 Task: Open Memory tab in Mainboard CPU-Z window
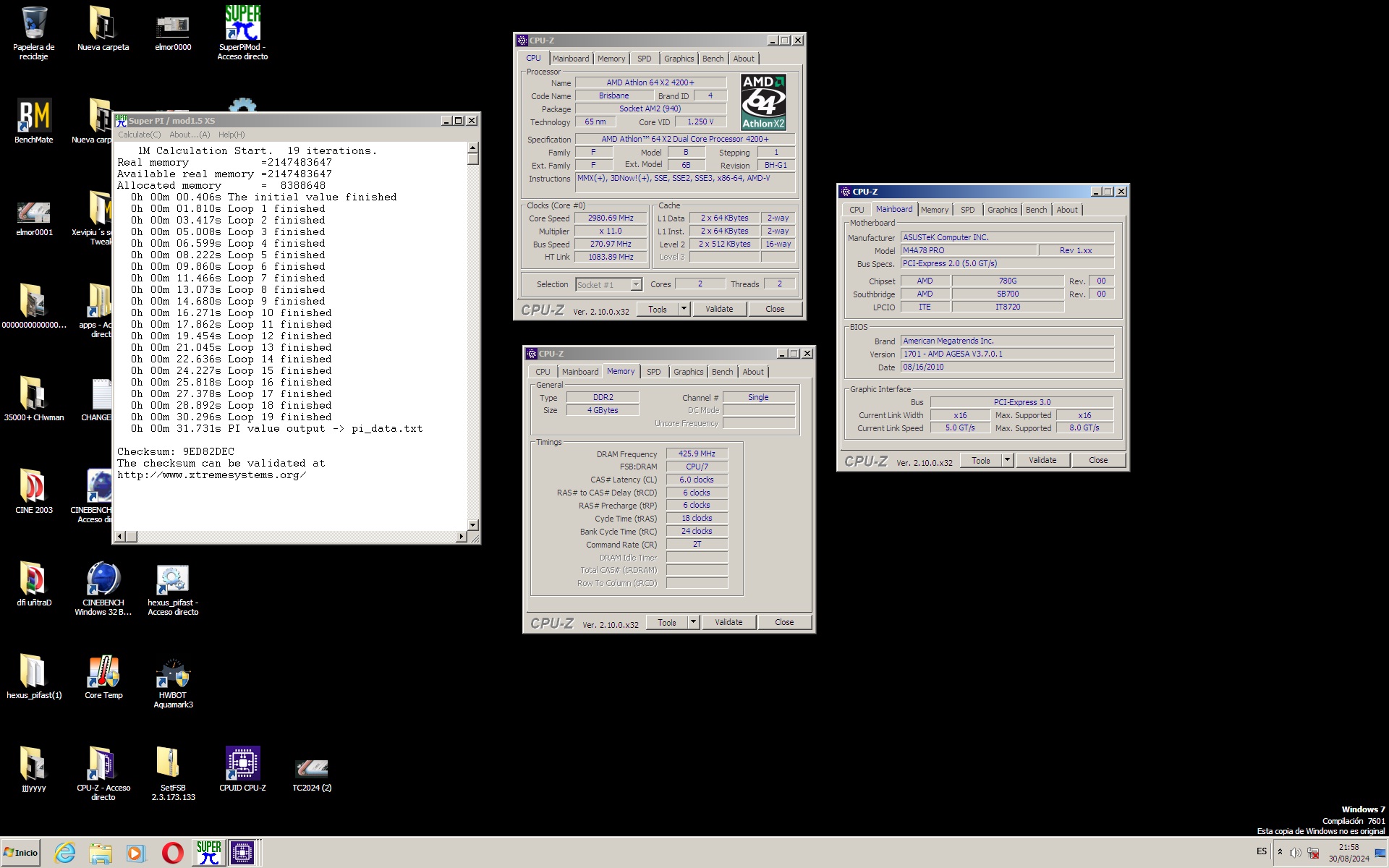pos(935,210)
